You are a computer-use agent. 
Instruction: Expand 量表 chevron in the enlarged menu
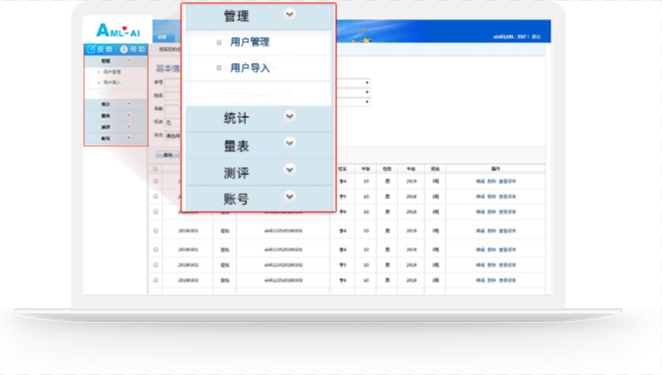(290, 143)
